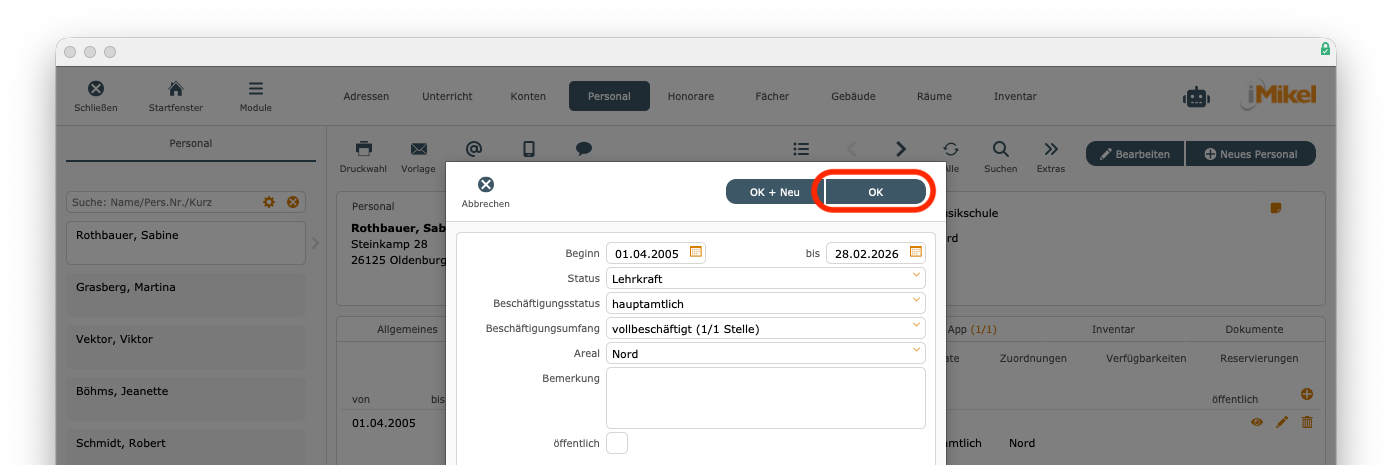1392x465 pixels.
Task: Click the Startfenster home icon
Action: click(x=175, y=89)
